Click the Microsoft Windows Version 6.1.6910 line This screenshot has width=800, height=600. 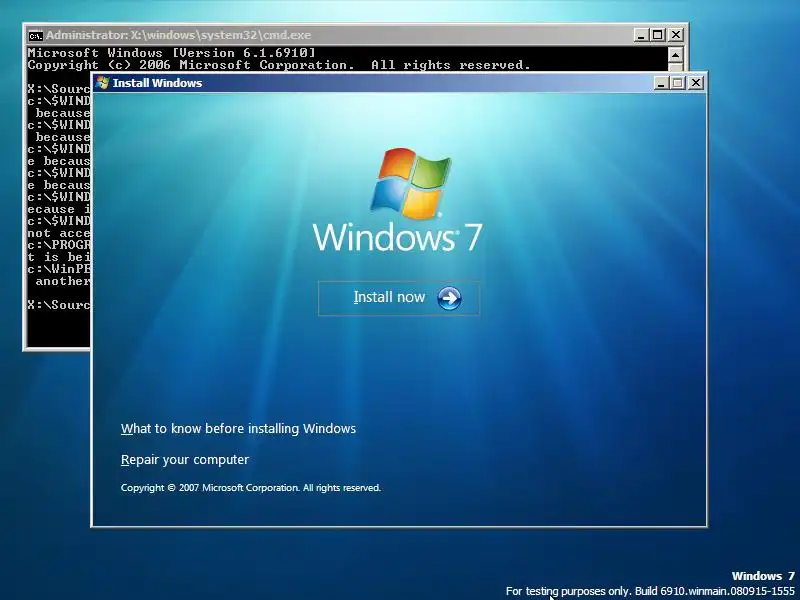tap(171, 53)
